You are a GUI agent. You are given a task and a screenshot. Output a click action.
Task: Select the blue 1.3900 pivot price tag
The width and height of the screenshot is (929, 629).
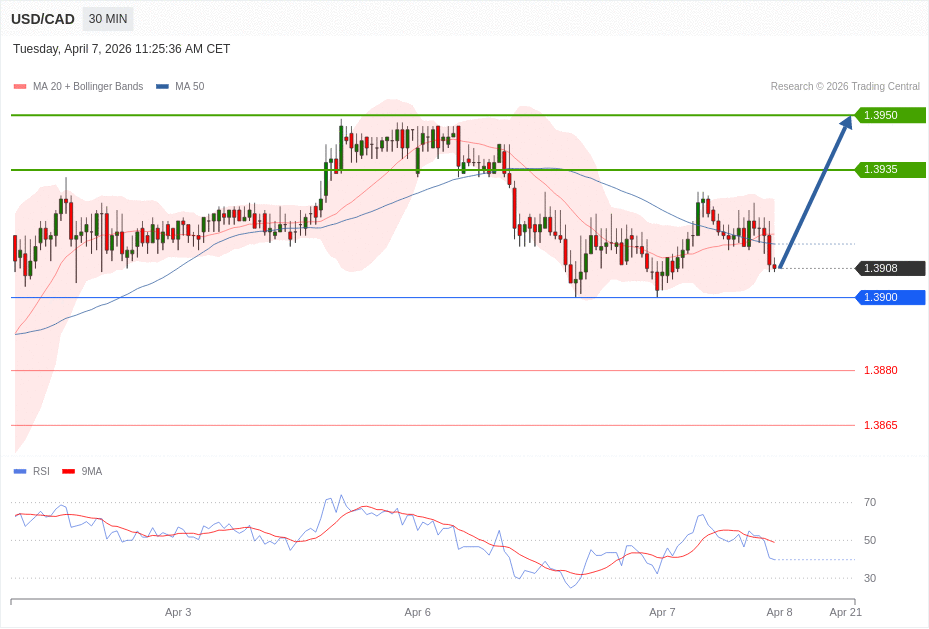[x=890, y=297]
